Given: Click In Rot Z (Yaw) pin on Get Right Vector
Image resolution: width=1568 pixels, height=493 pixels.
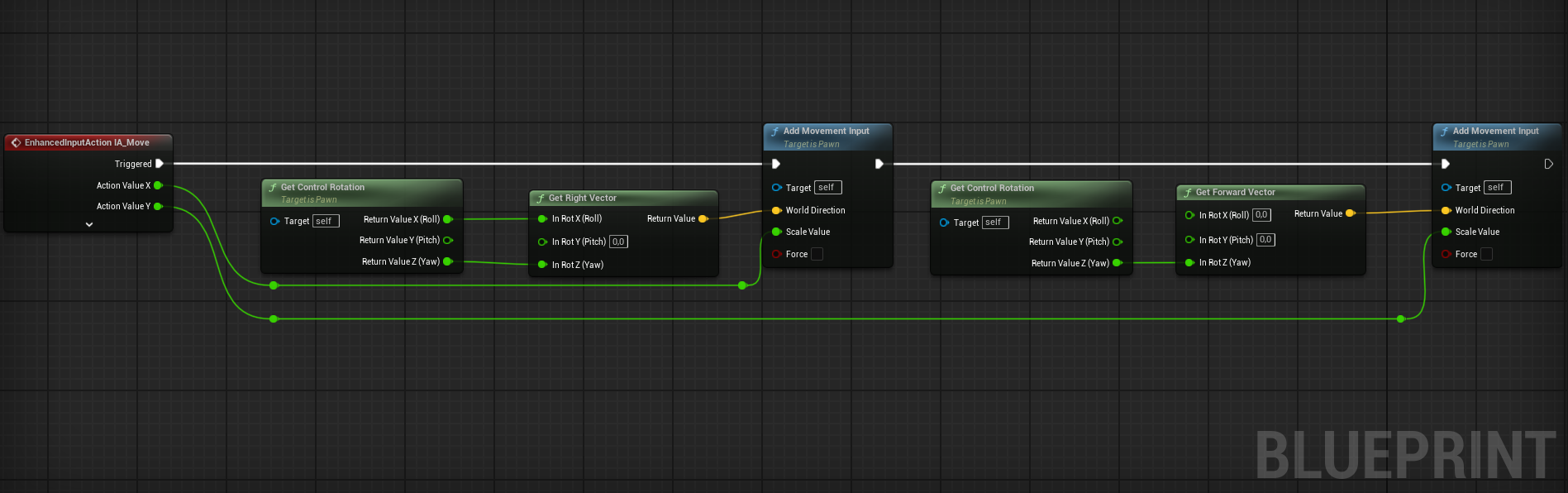Looking at the screenshot, I should 542,265.
